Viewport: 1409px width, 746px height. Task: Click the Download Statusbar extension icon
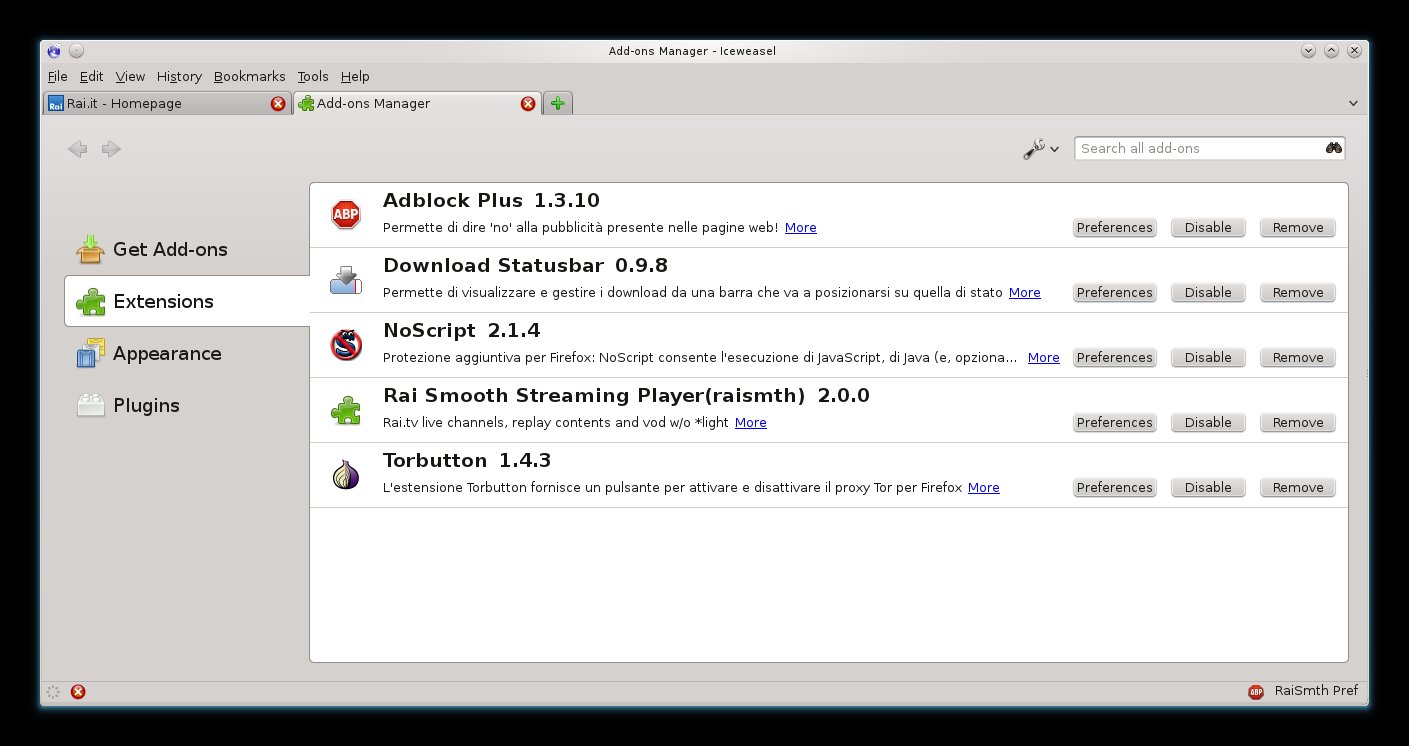(x=346, y=280)
